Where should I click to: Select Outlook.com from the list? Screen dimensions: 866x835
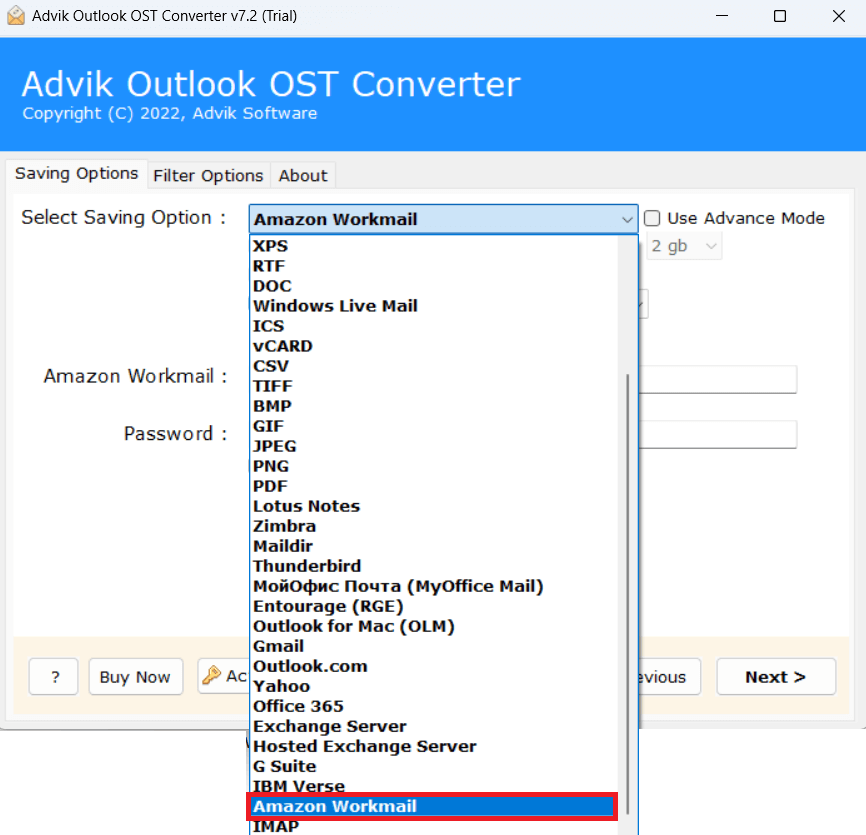(434, 666)
